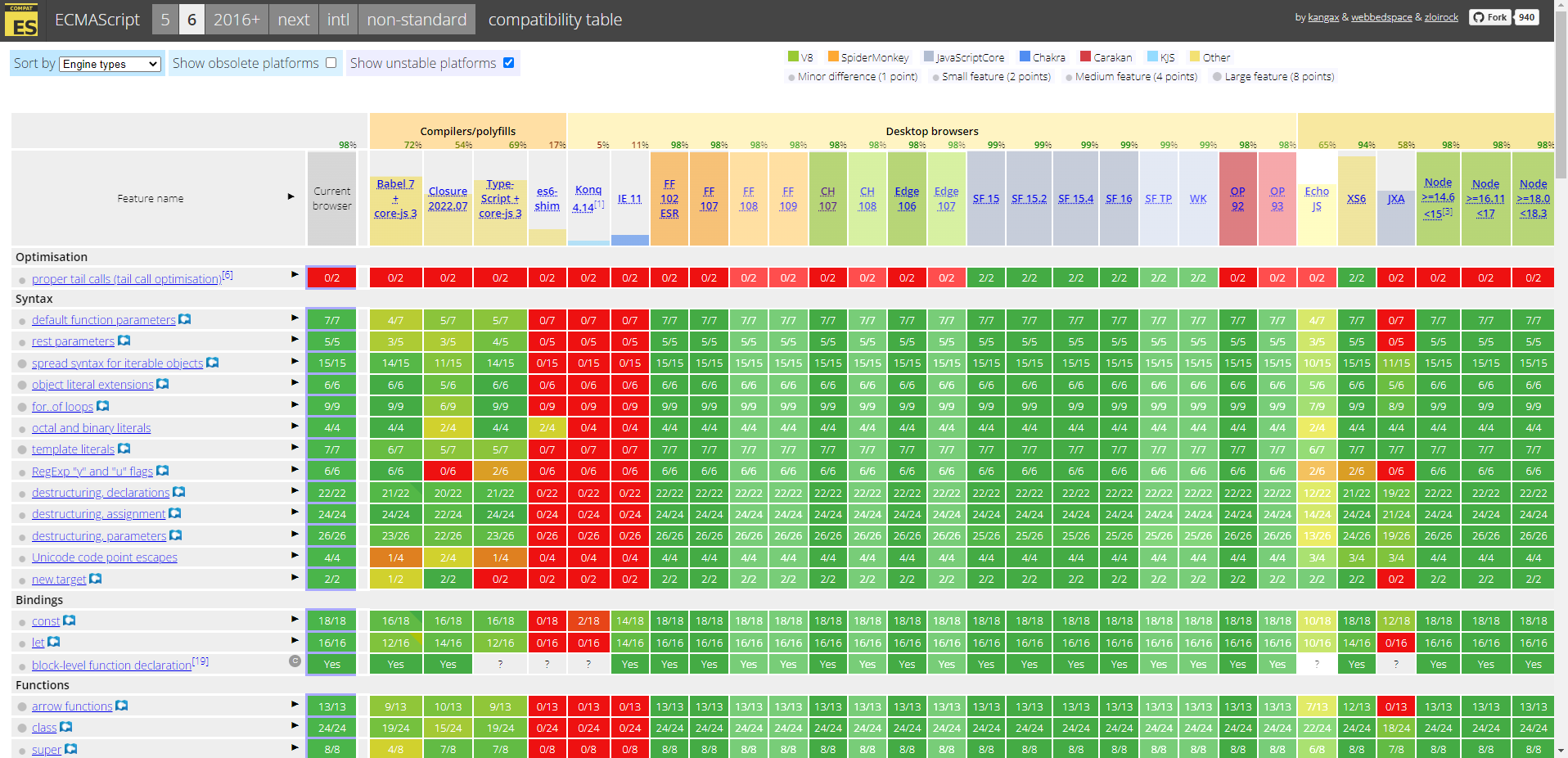Open the Babel 7 + core-js 3 column header

point(395,198)
